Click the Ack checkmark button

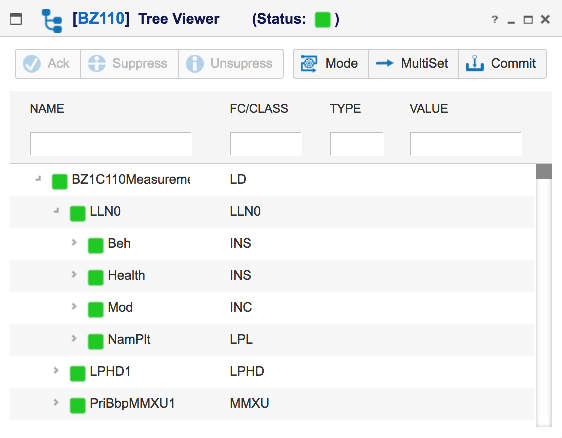[48, 64]
